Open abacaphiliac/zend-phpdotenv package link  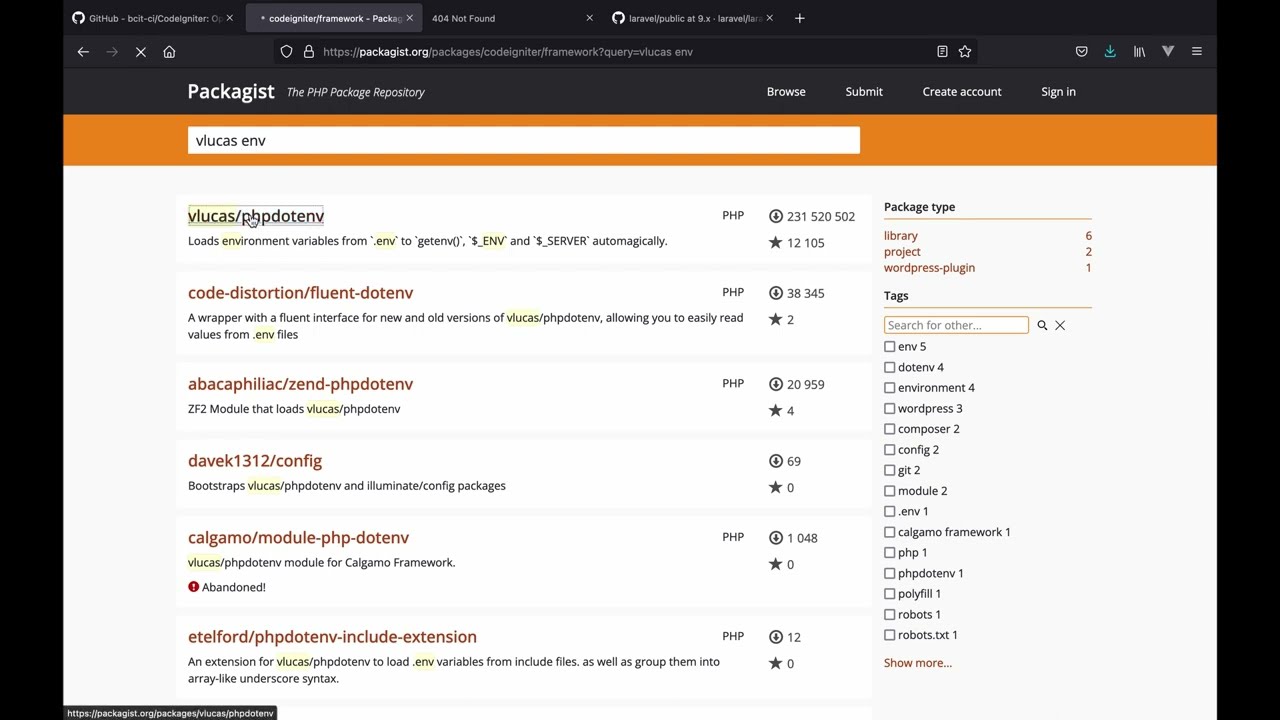tap(300, 384)
